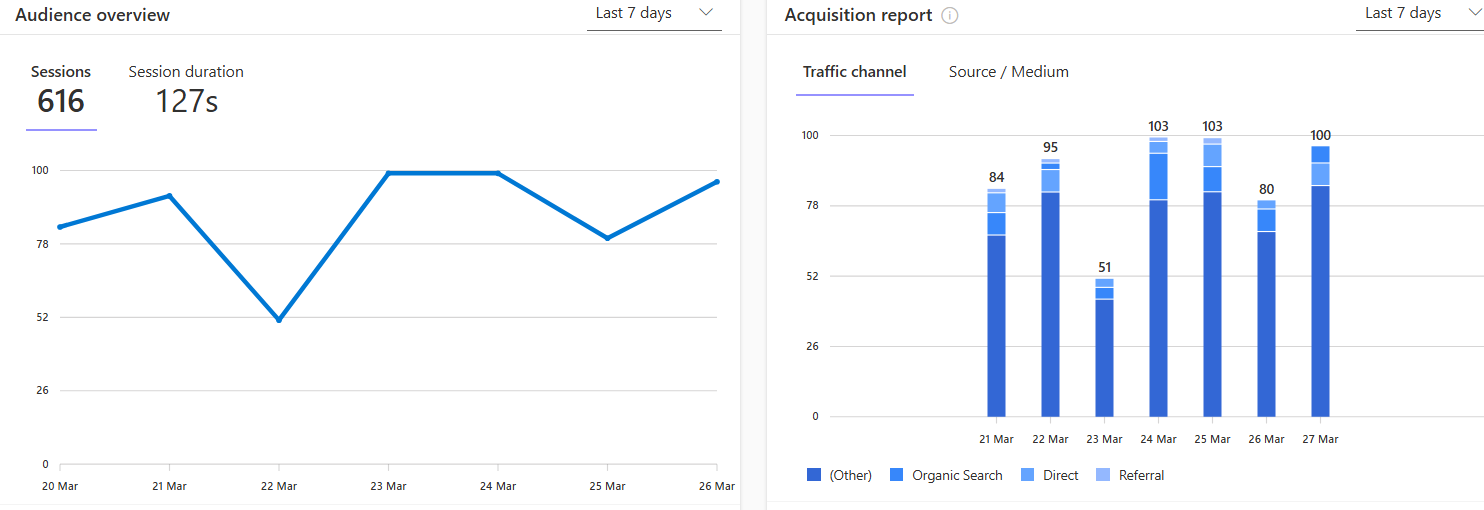The width and height of the screenshot is (1484, 510).
Task: Click the 23 Mar bar showing 51
Action: pos(1104,350)
